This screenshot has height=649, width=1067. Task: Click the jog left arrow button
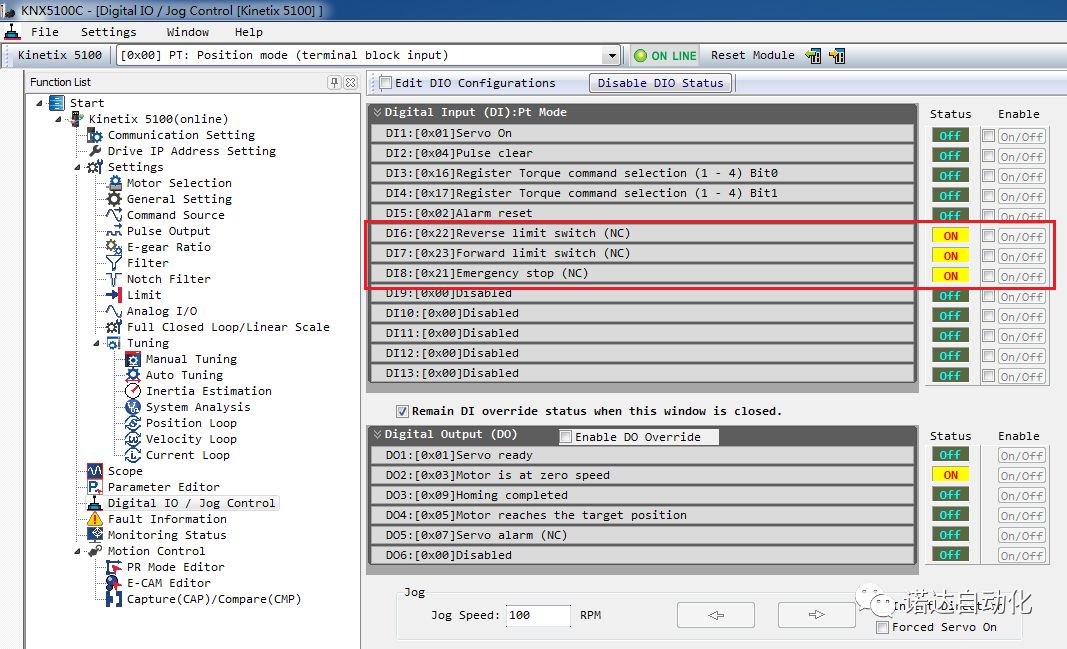[716, 615]
